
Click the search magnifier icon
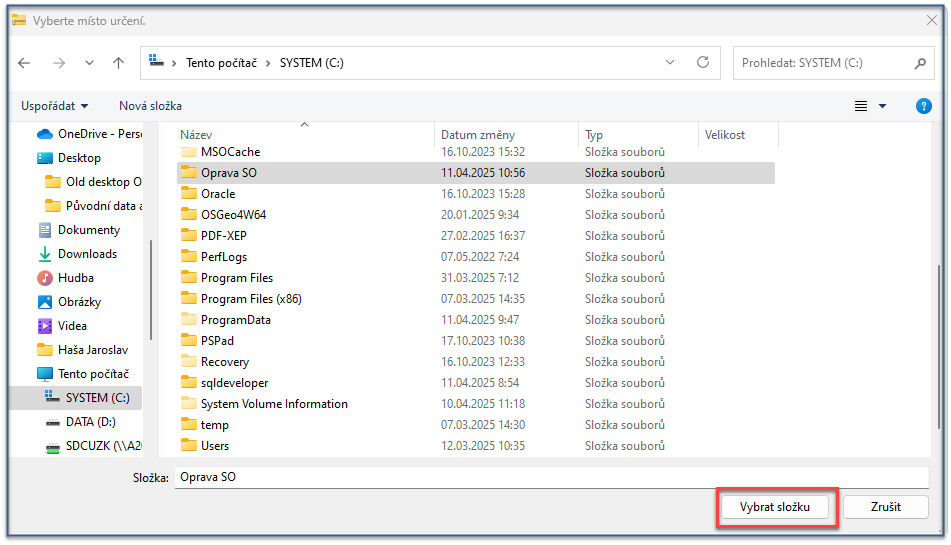[920, 63]
